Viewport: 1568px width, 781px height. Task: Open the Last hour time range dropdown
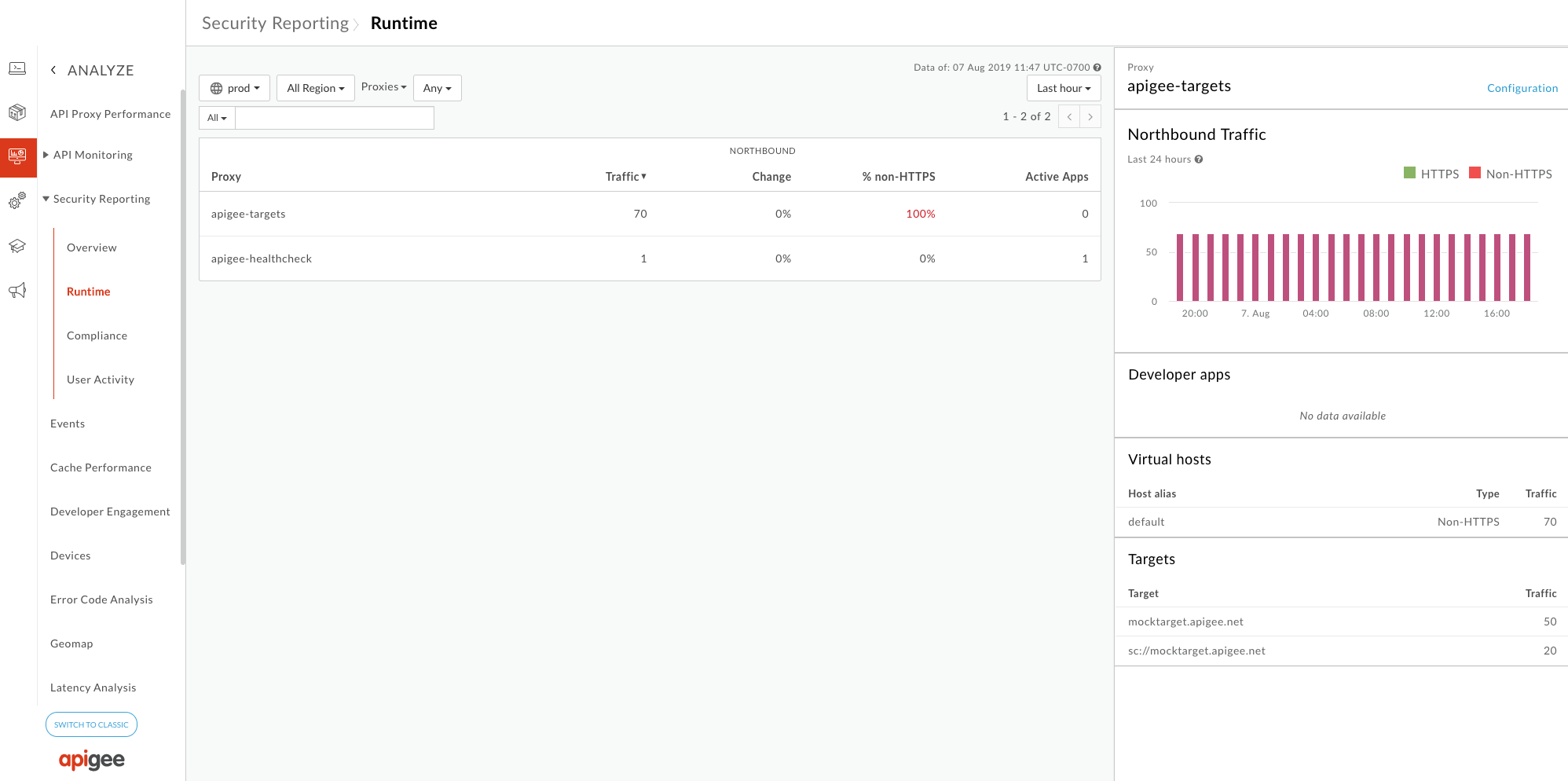(x=1064, y=88)
